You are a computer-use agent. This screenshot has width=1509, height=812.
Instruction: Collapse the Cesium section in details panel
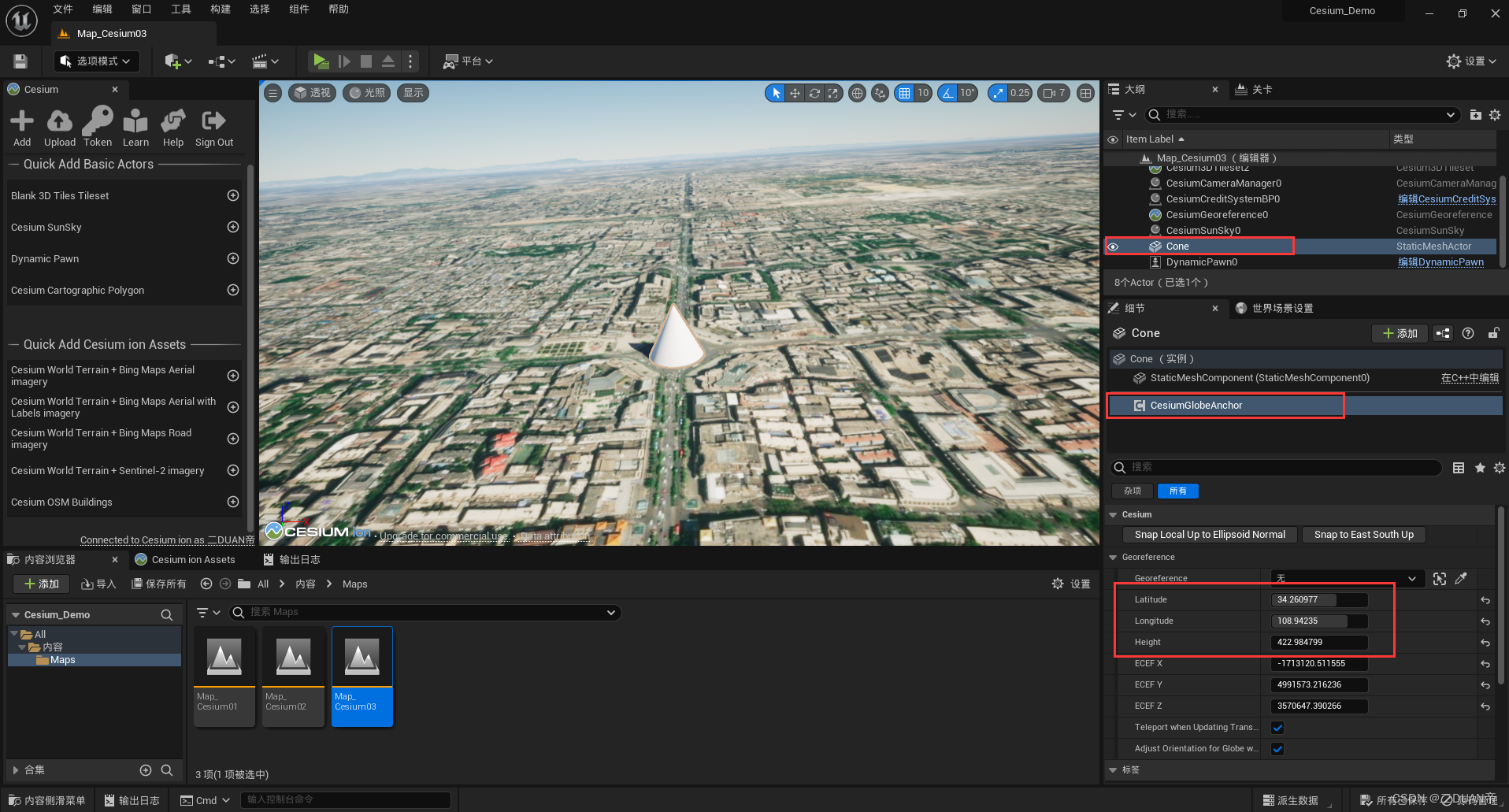coord(1112,514)
